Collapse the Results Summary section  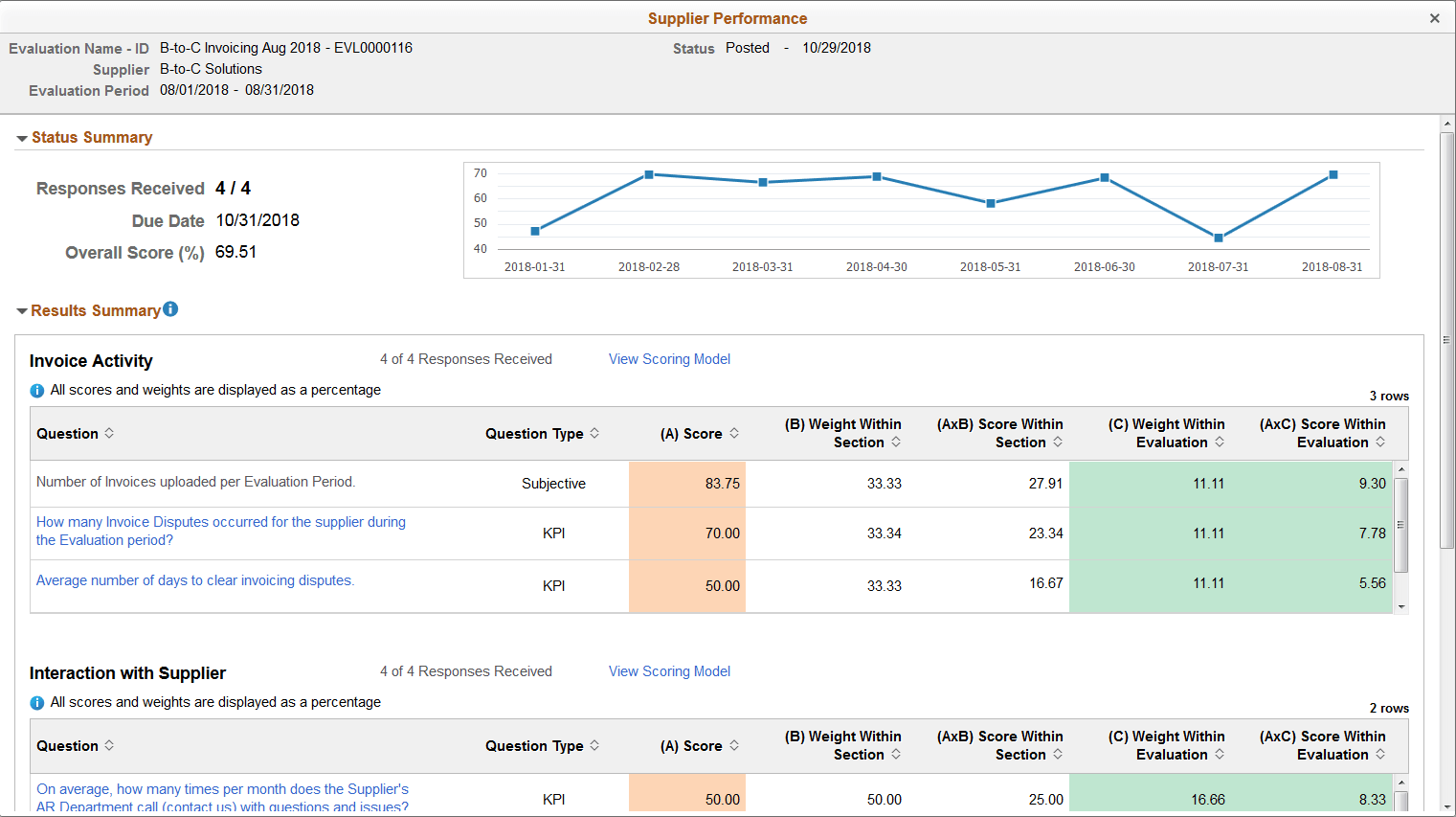coord(21,309)
